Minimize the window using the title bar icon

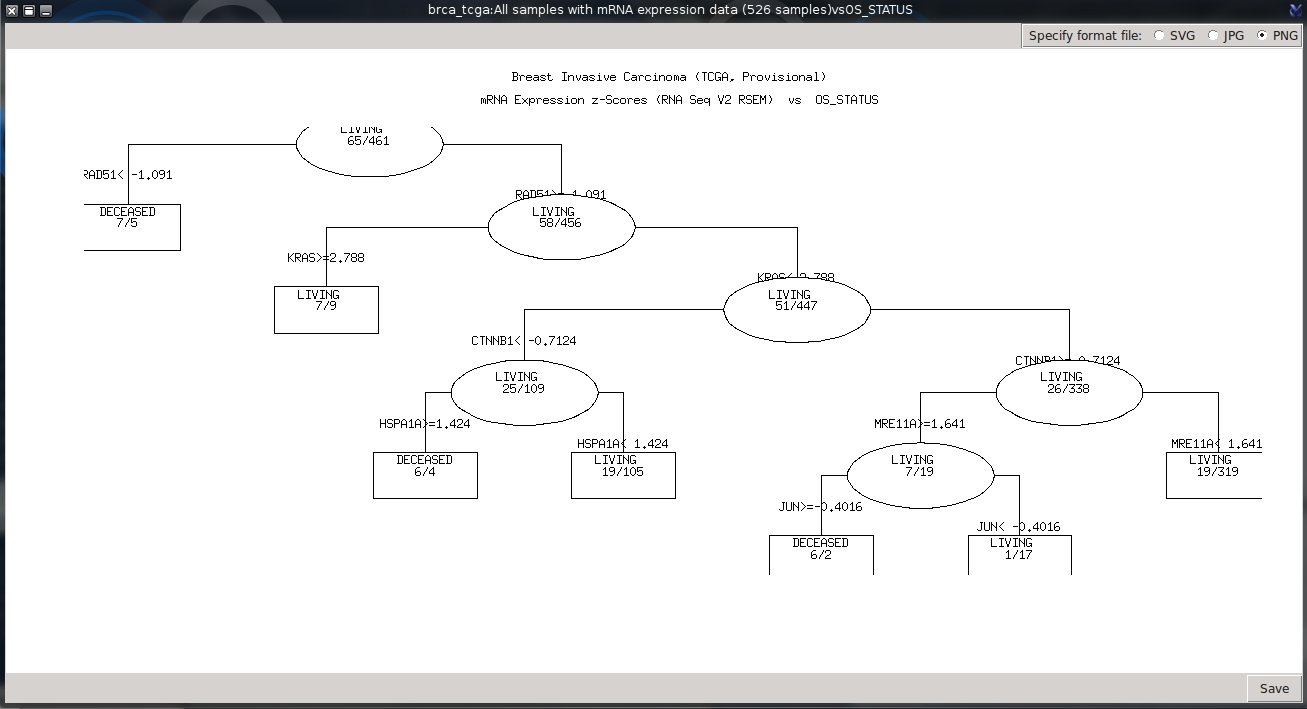[45, 10]
